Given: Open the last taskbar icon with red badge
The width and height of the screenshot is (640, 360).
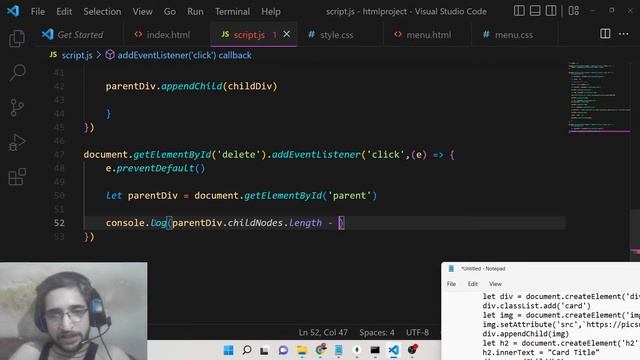Looking at the screenshot, I should click(x=412, y=350).
